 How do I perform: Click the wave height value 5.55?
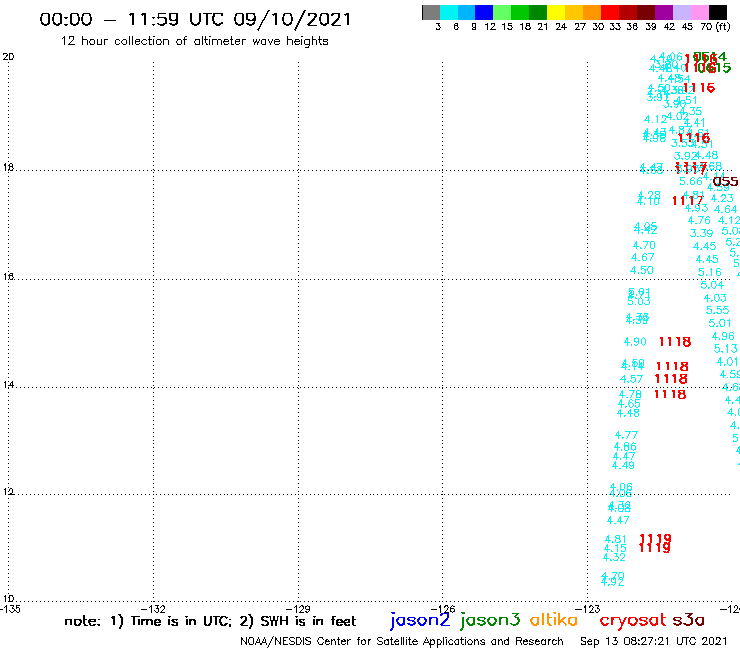pyautogui.click(x=717, y=310)
